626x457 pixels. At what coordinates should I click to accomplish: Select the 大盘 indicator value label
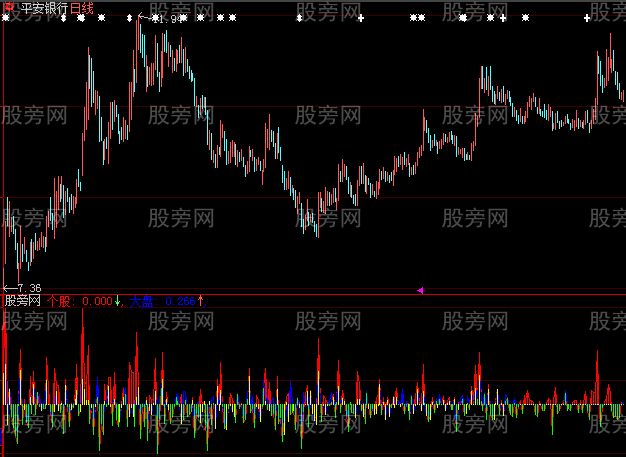tap(162, 300)
